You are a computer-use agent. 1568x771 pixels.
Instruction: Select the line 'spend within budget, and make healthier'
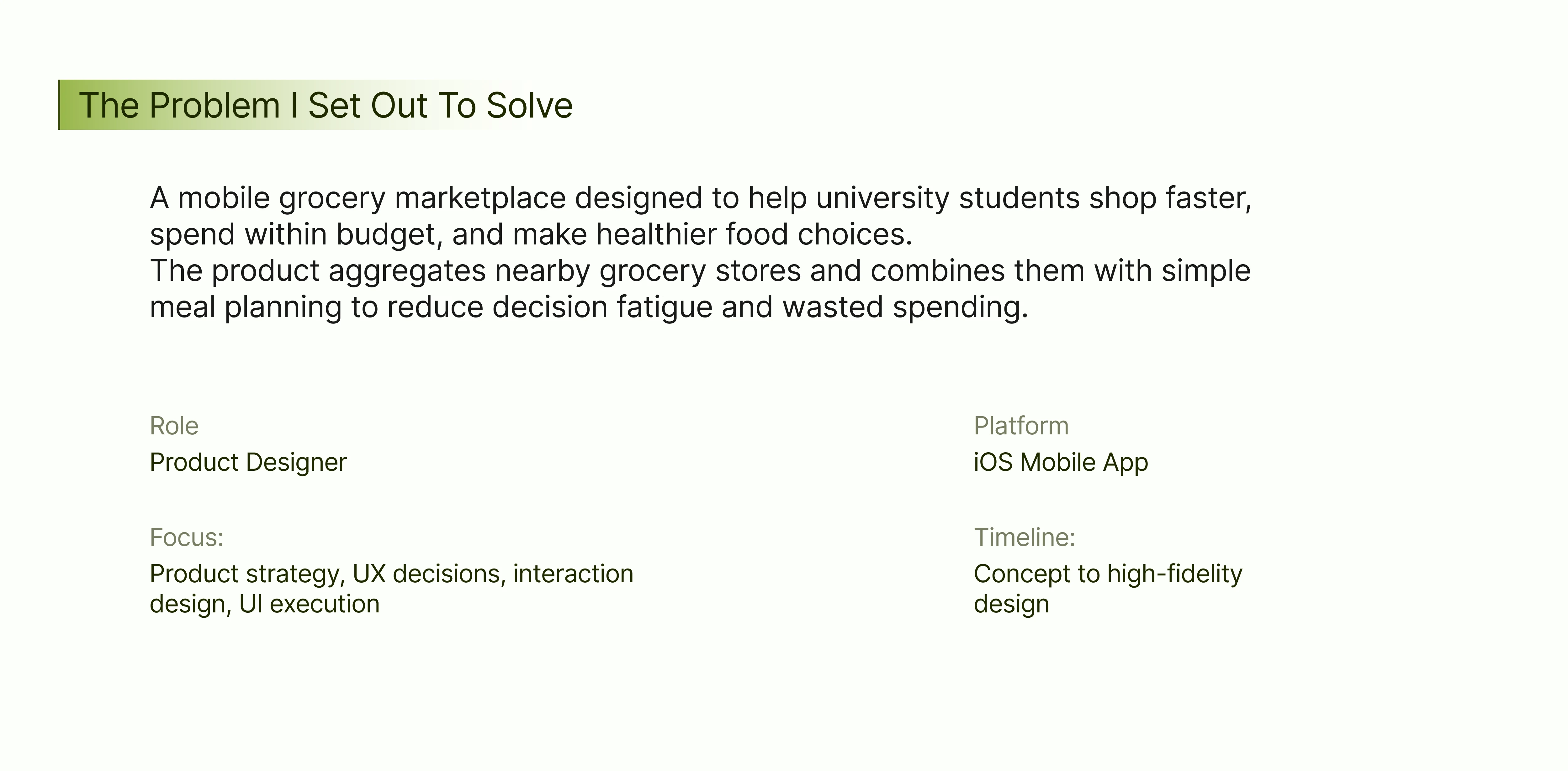point(531,235)
